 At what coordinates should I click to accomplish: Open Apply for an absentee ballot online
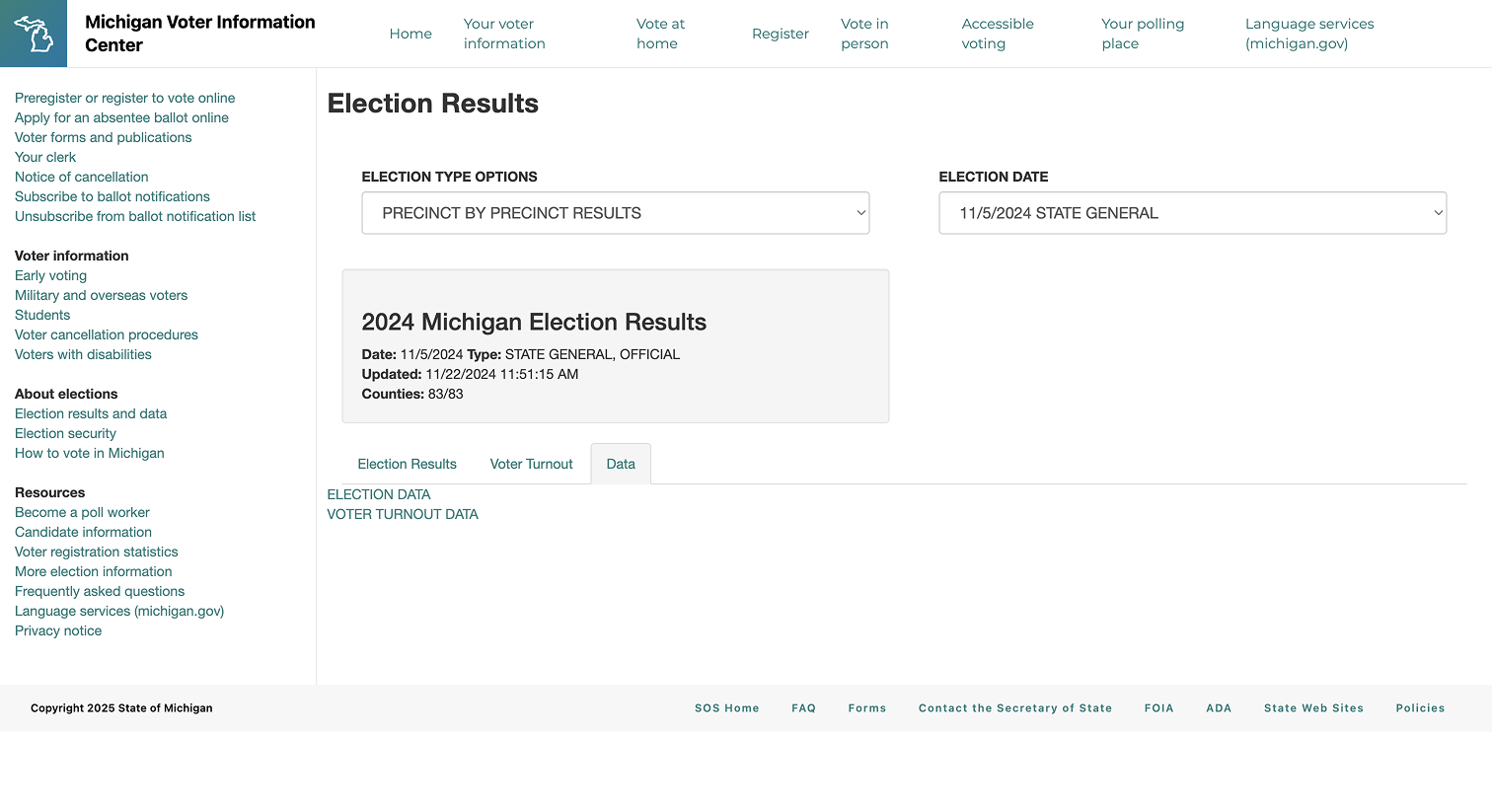coord(121,117)
